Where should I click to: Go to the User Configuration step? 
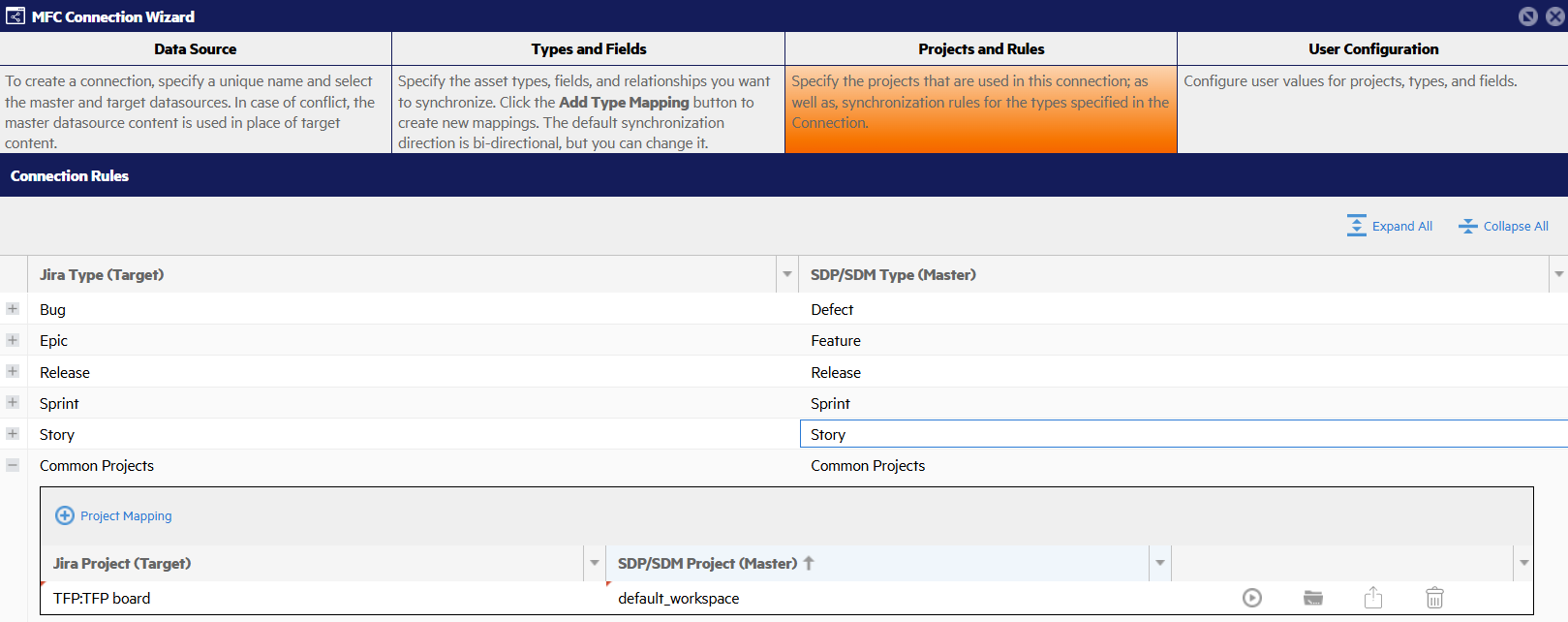click(1372, 49)
